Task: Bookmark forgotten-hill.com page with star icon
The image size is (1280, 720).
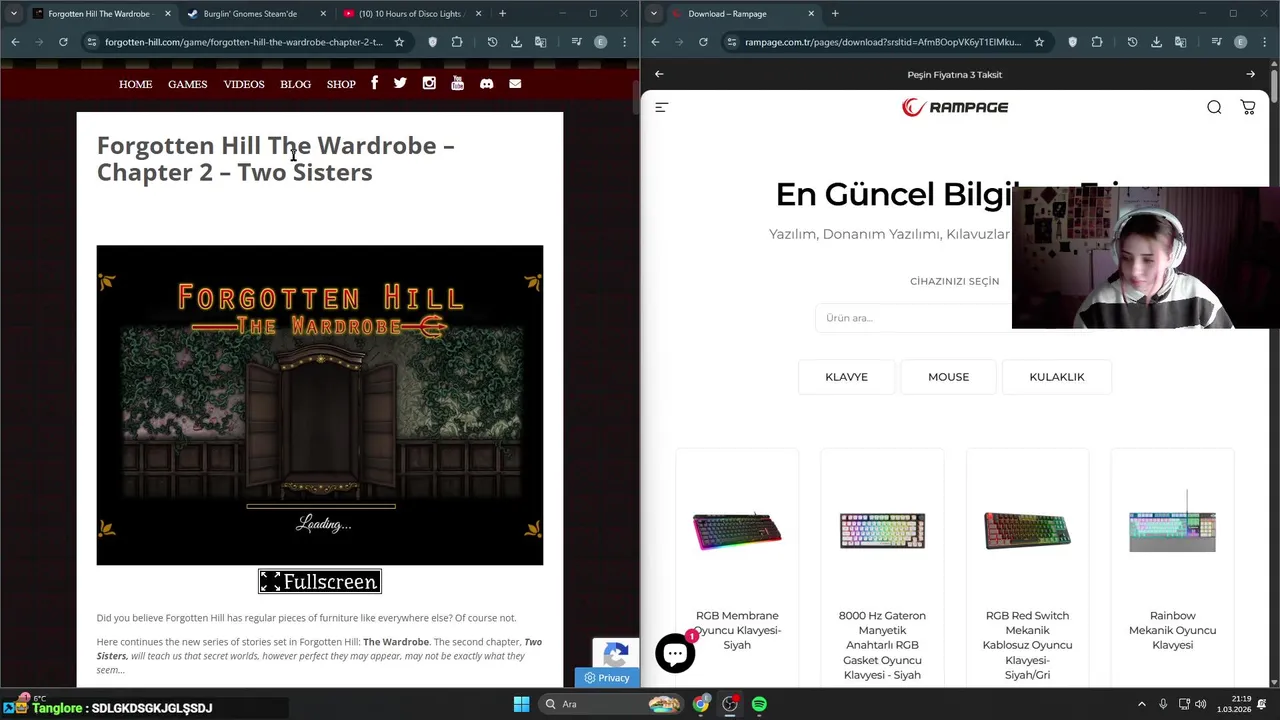Action: click(399, 42)
